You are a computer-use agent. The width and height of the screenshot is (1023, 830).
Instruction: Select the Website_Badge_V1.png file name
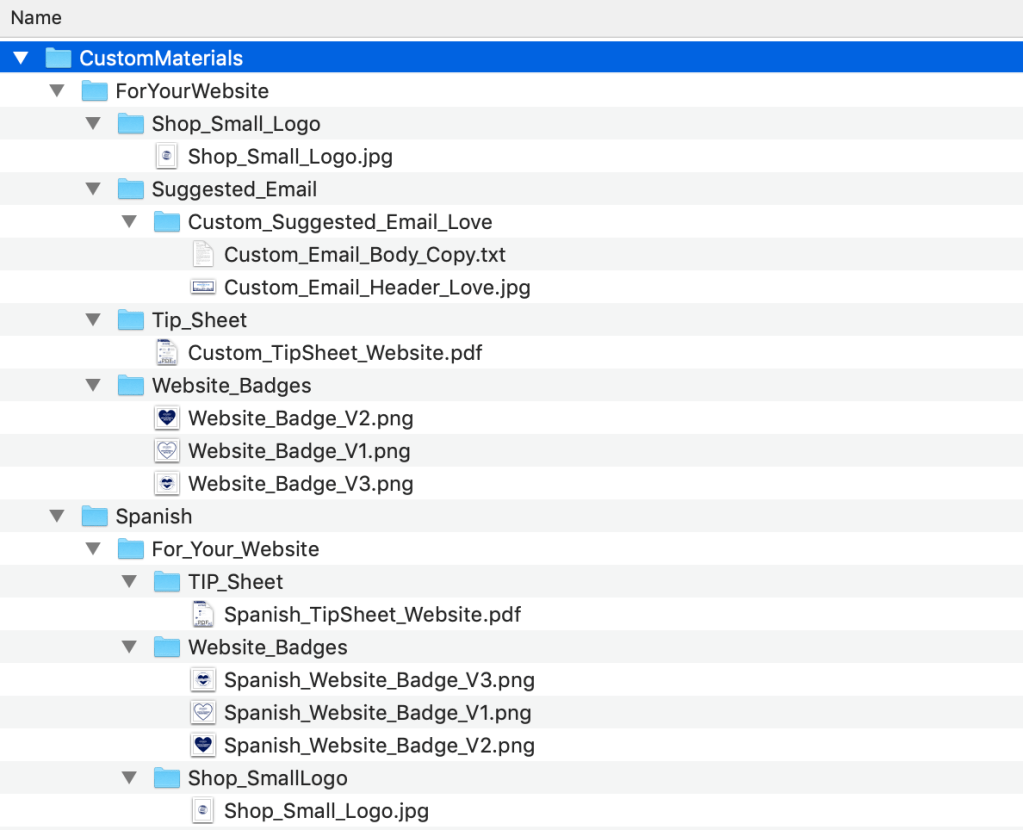[x=299, y=451]
